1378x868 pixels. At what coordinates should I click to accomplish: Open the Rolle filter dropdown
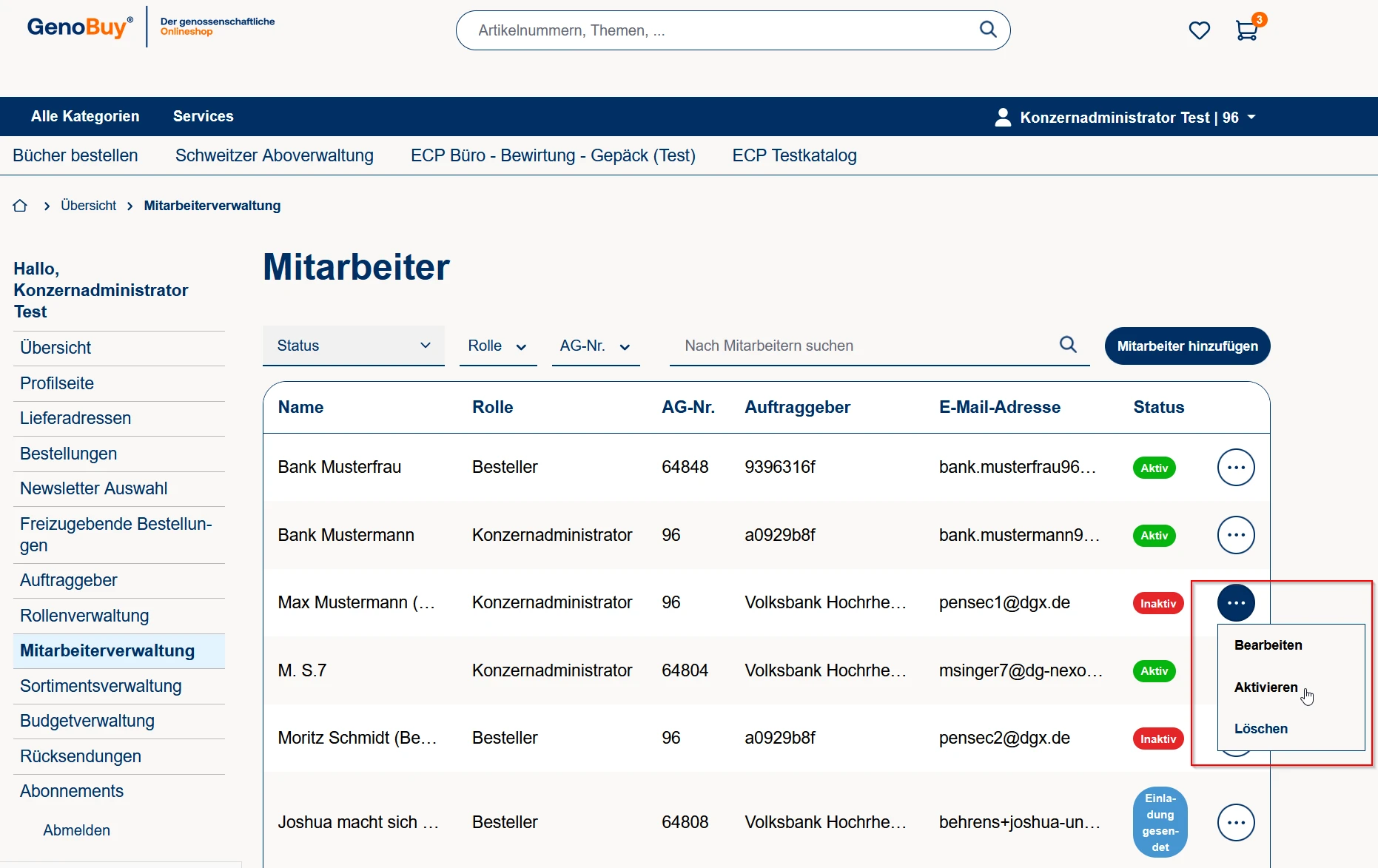pos(497,346)
